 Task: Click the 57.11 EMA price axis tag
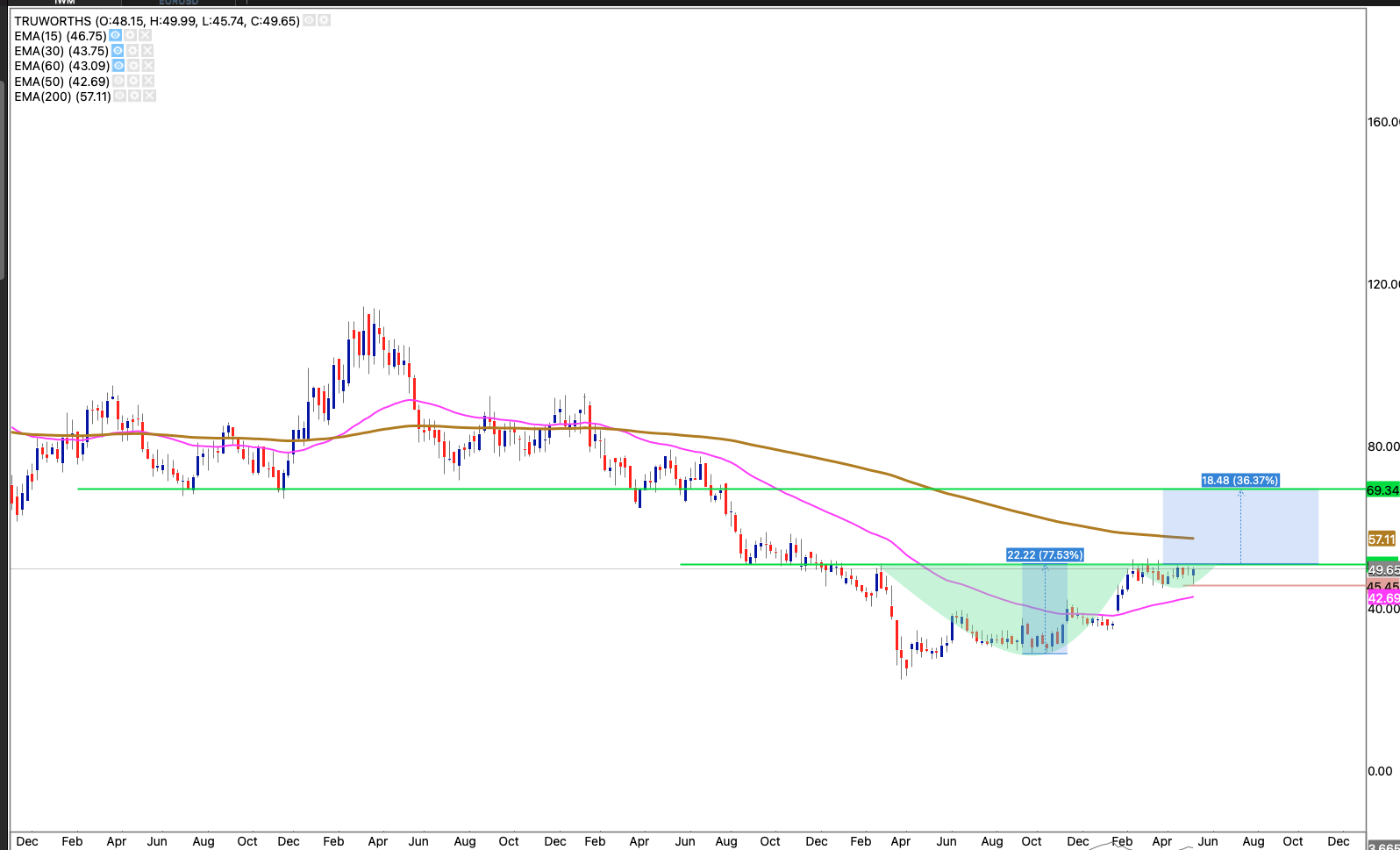pos(1381,539)
